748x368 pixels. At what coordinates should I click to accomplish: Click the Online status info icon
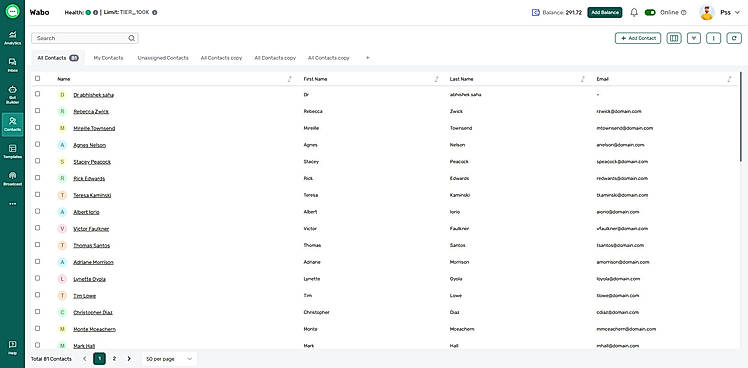684,12
